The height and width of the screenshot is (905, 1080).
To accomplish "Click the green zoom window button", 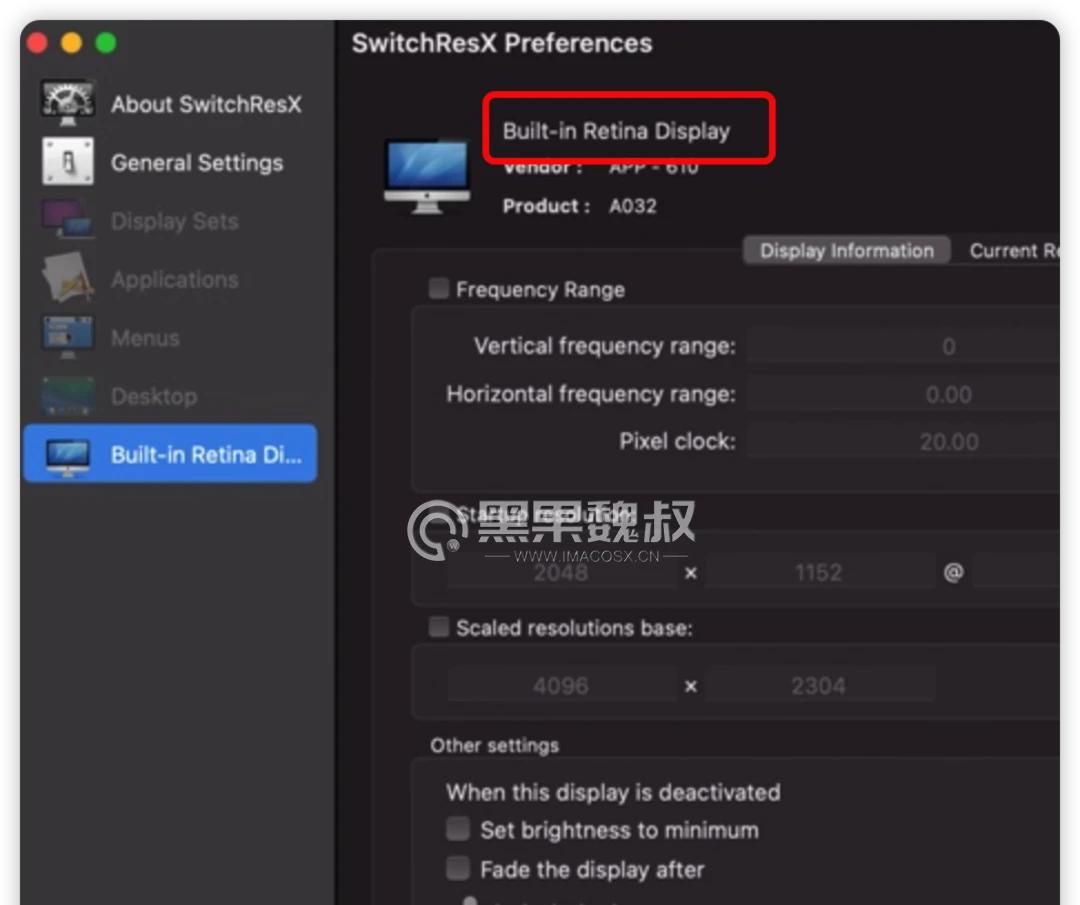I will 105,43.
